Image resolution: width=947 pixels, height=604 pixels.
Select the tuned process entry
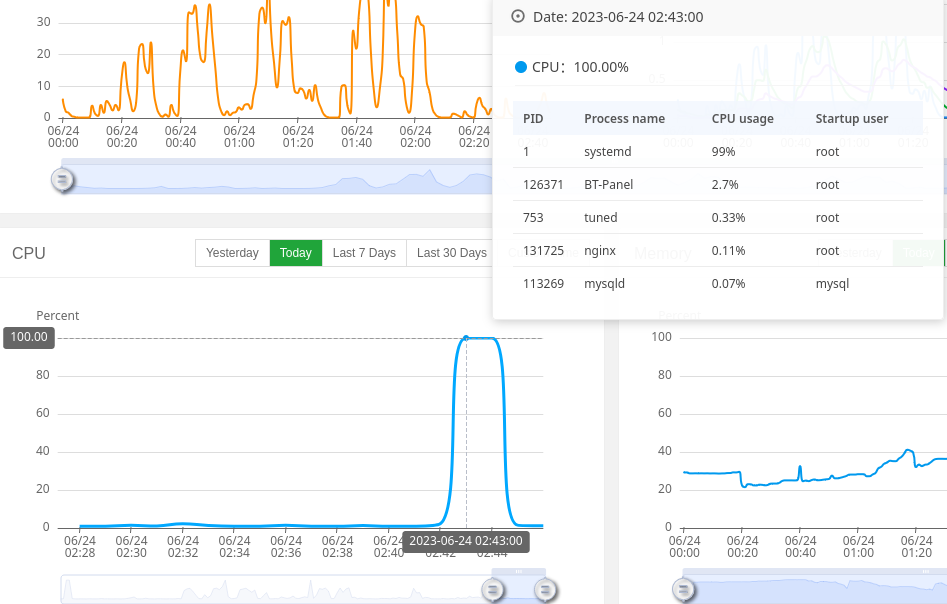(x=717, y=217)
